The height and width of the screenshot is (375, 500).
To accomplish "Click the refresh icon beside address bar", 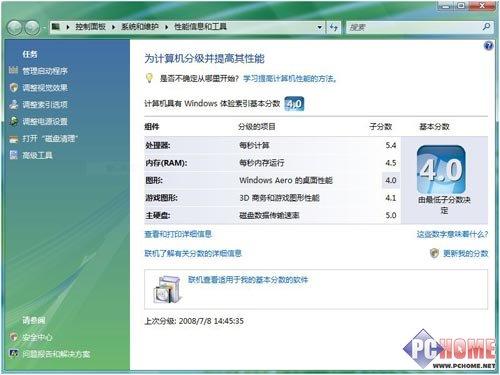I will click(x=333, y=27).
